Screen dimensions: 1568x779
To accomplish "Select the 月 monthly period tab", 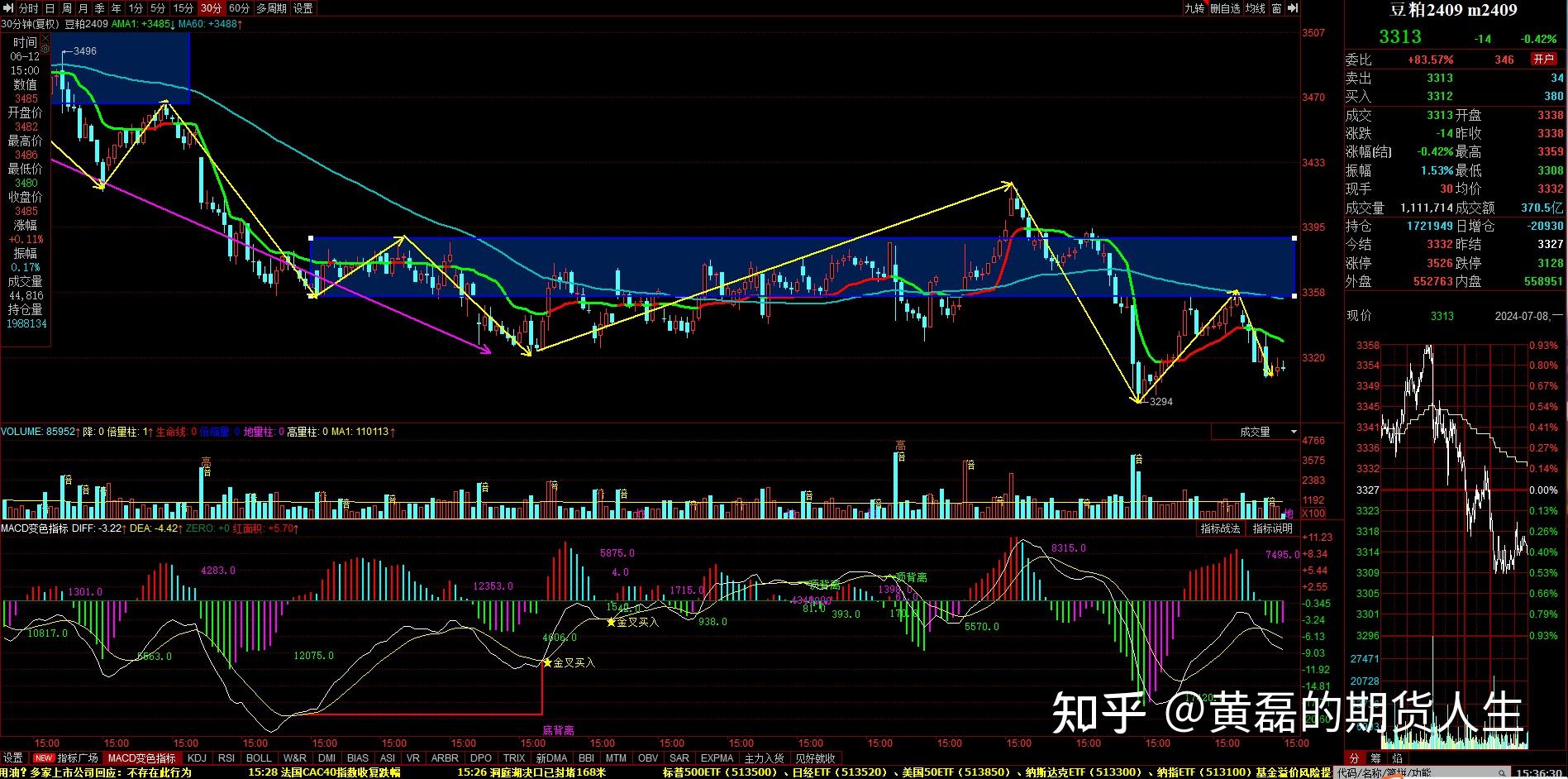I will click(83, 8).
